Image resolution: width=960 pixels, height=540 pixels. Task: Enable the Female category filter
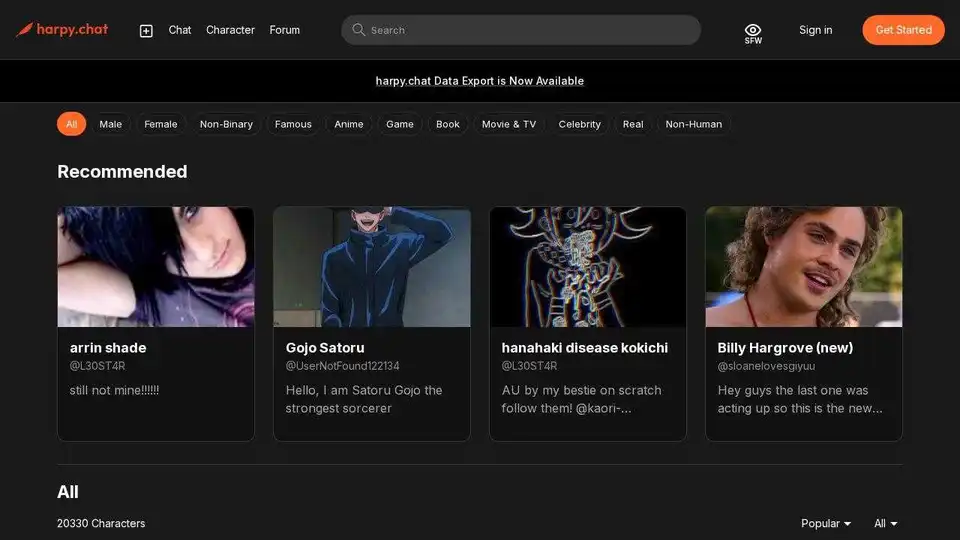[160, 124]
